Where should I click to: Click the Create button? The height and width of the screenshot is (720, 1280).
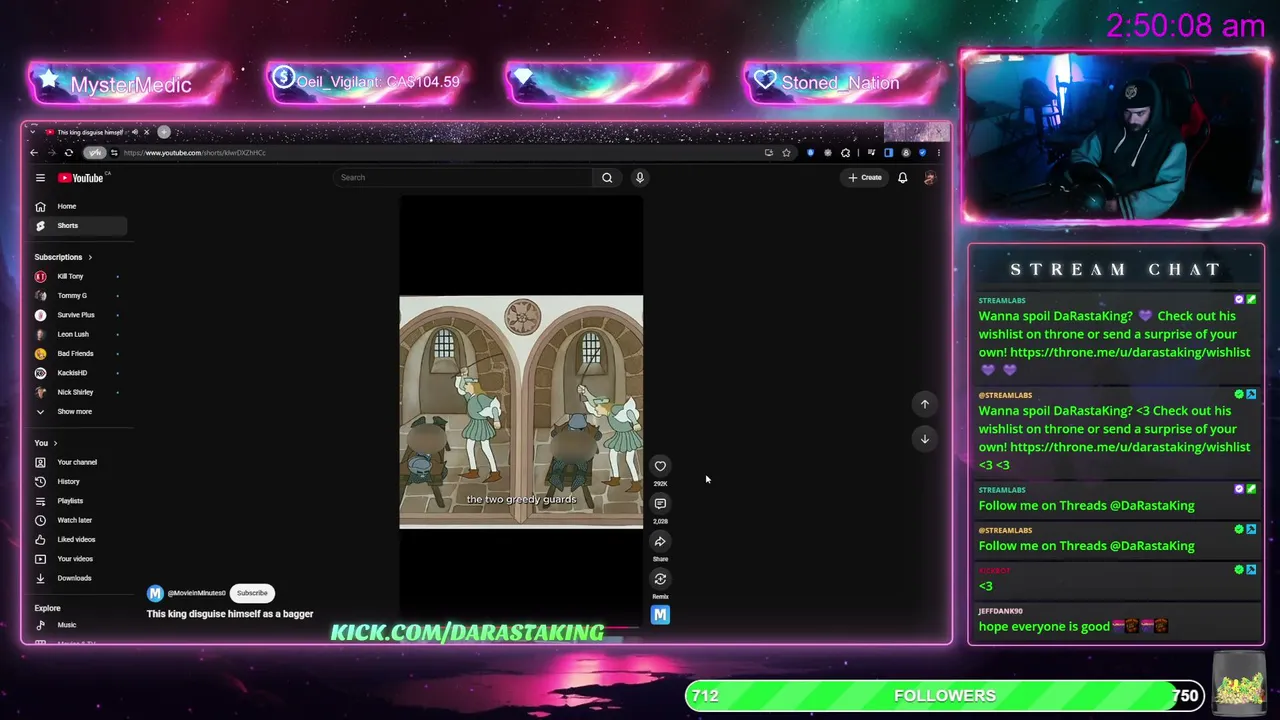865,178
